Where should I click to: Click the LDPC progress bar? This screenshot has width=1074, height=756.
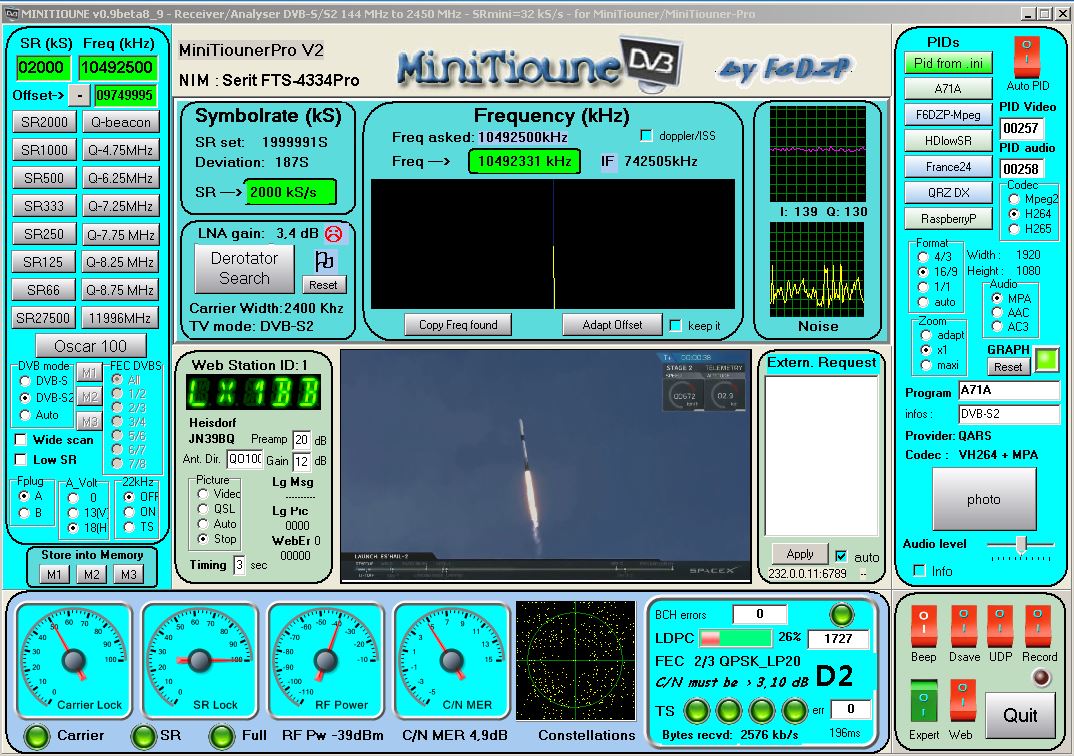[x=736, y=638]
